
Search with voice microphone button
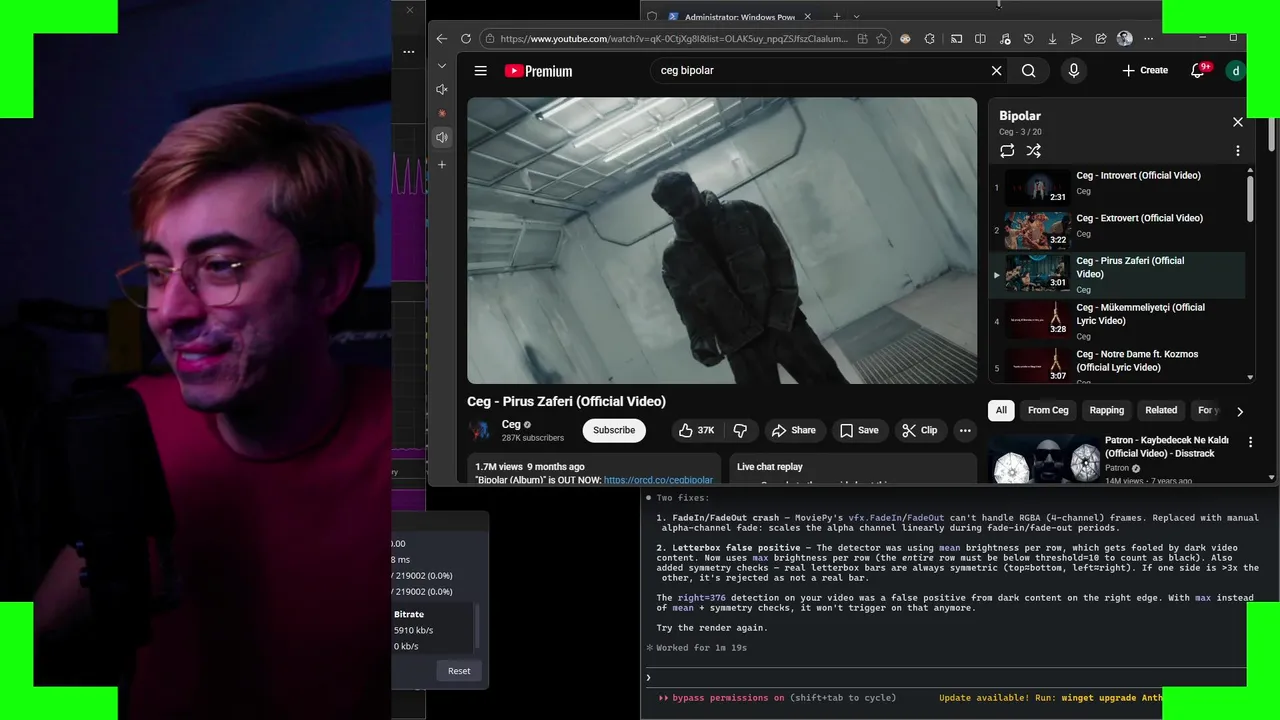pos(1073,71)
